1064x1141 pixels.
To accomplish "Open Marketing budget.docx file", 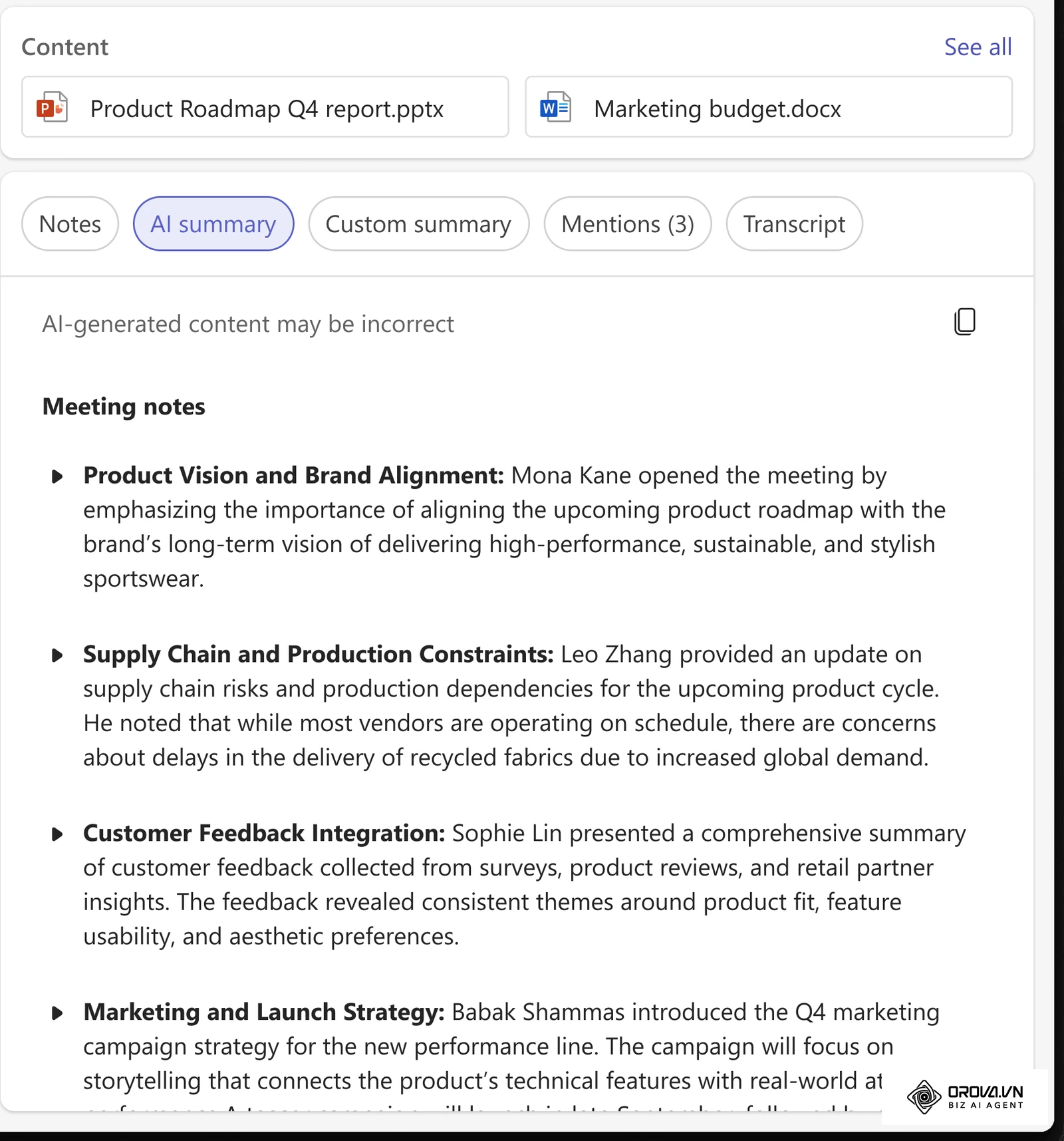I will pos(769,107).
